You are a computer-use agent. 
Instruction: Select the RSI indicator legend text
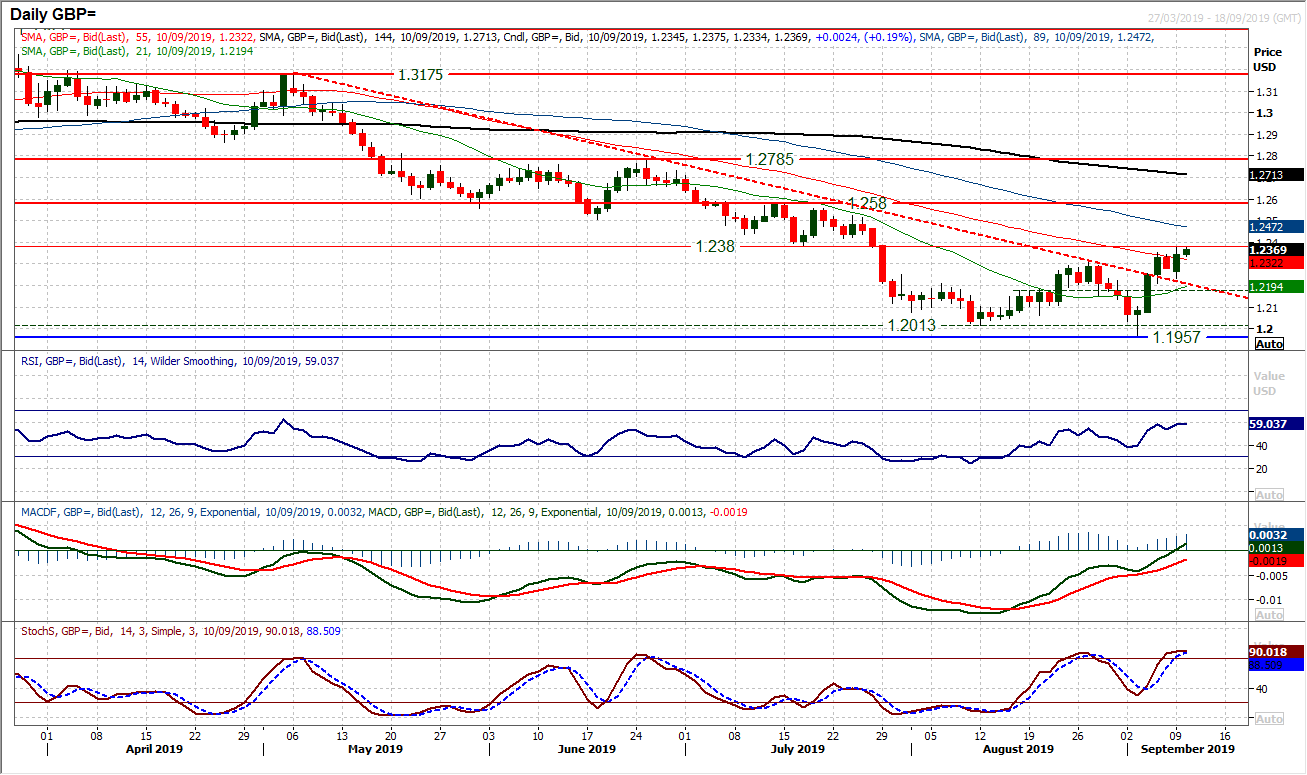pos(179,361)
